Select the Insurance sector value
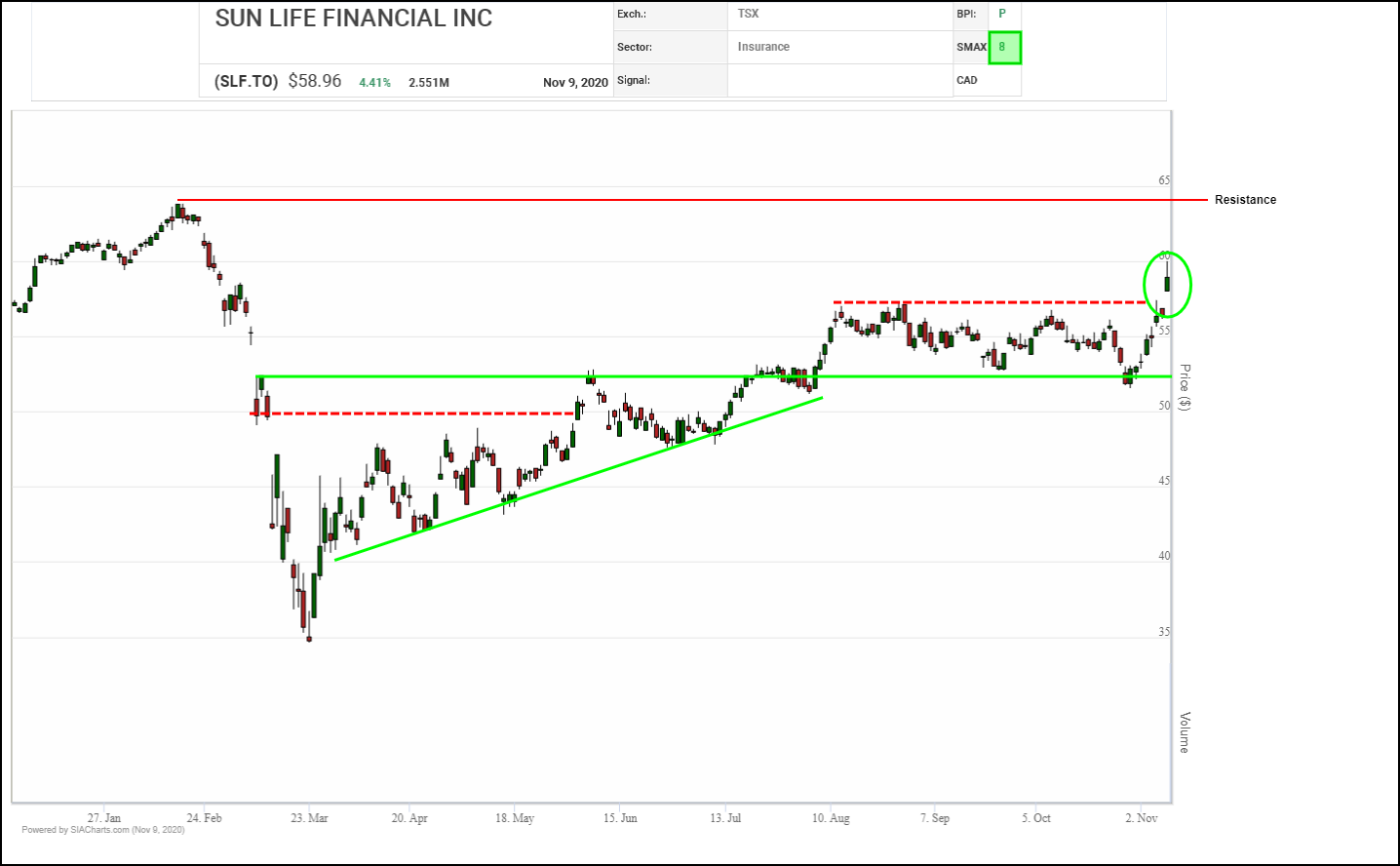The width and height of the screenshot is (1400, 866). pyautogui.click(x=763, y=47)
